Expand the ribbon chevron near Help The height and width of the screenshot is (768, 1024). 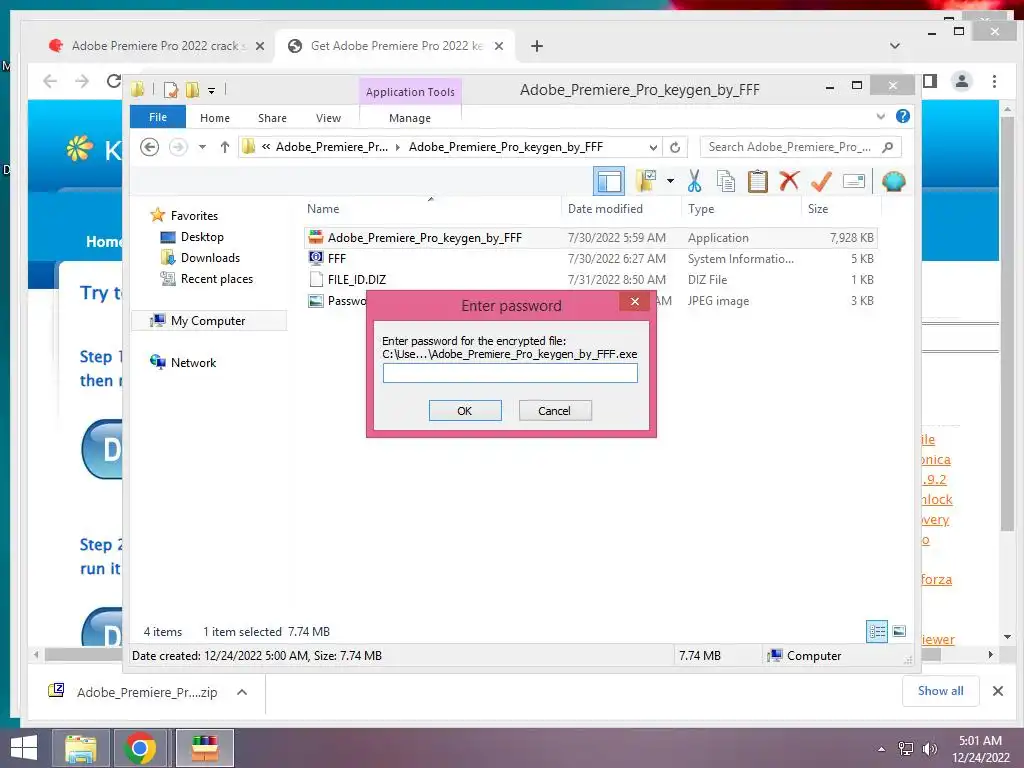coord(880,116)
